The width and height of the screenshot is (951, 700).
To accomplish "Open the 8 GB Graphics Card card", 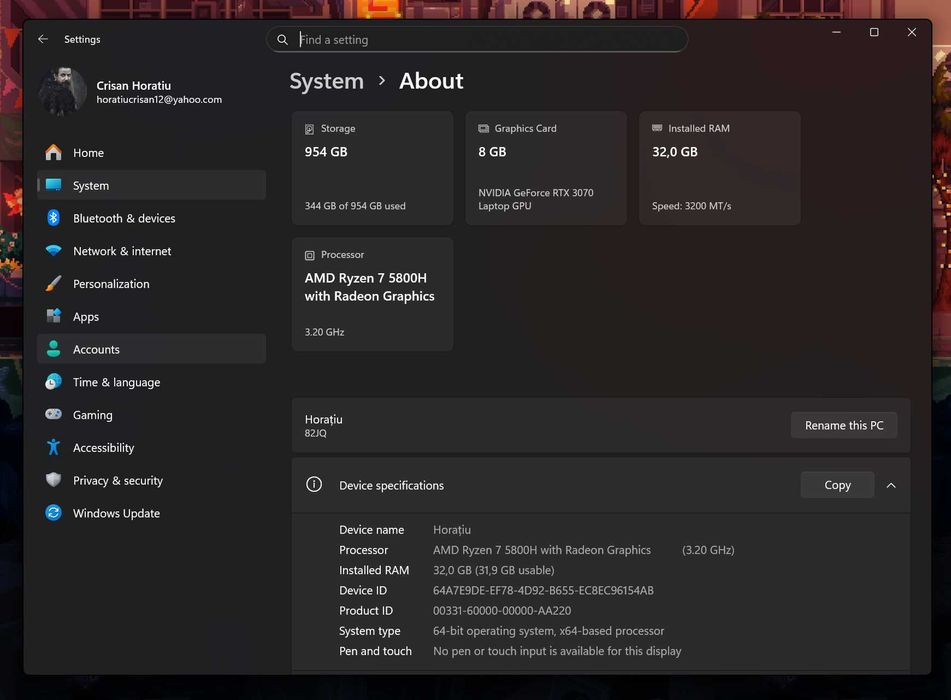I will (x=546, y=168).
